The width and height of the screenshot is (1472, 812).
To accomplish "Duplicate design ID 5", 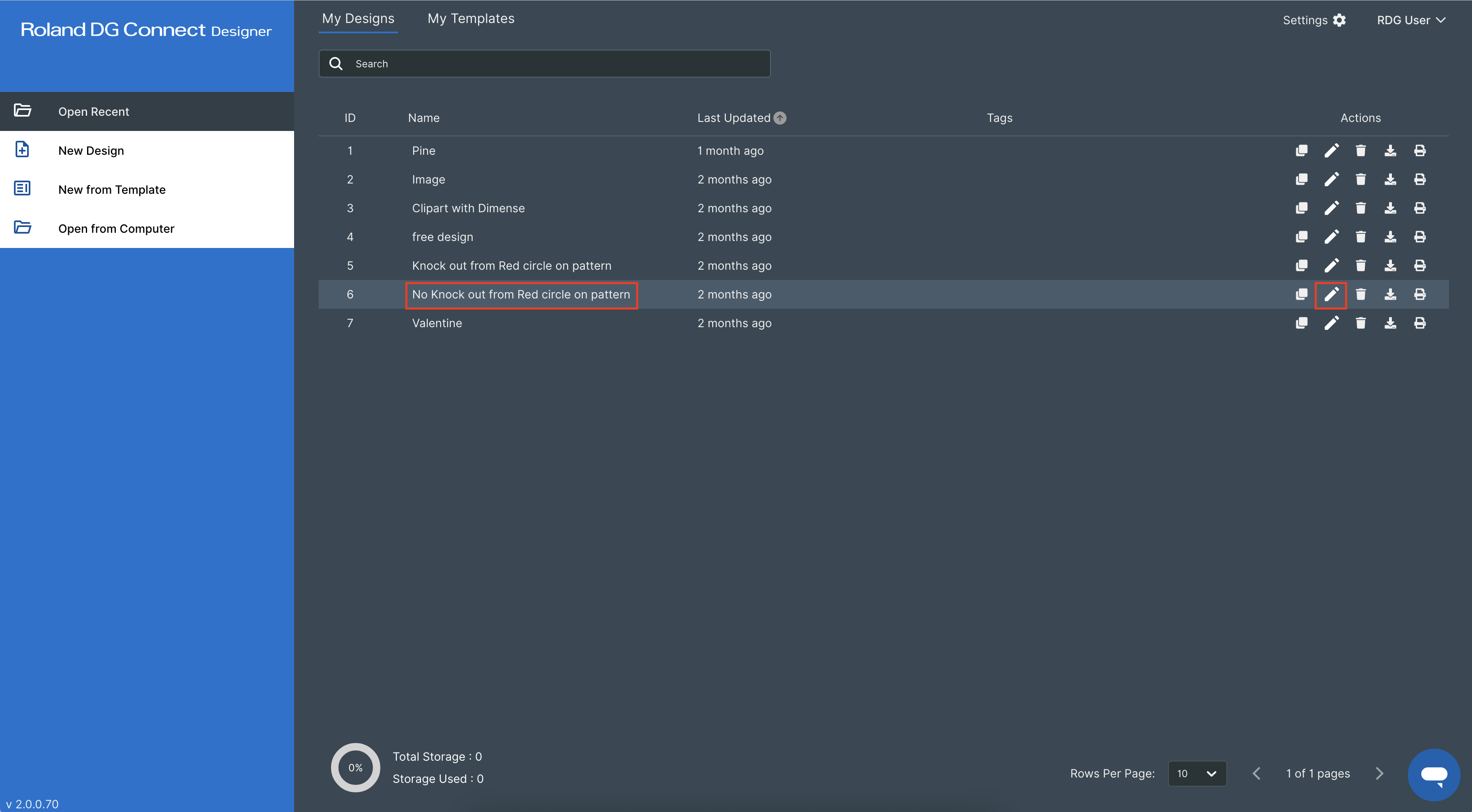I will (1301, 266).
